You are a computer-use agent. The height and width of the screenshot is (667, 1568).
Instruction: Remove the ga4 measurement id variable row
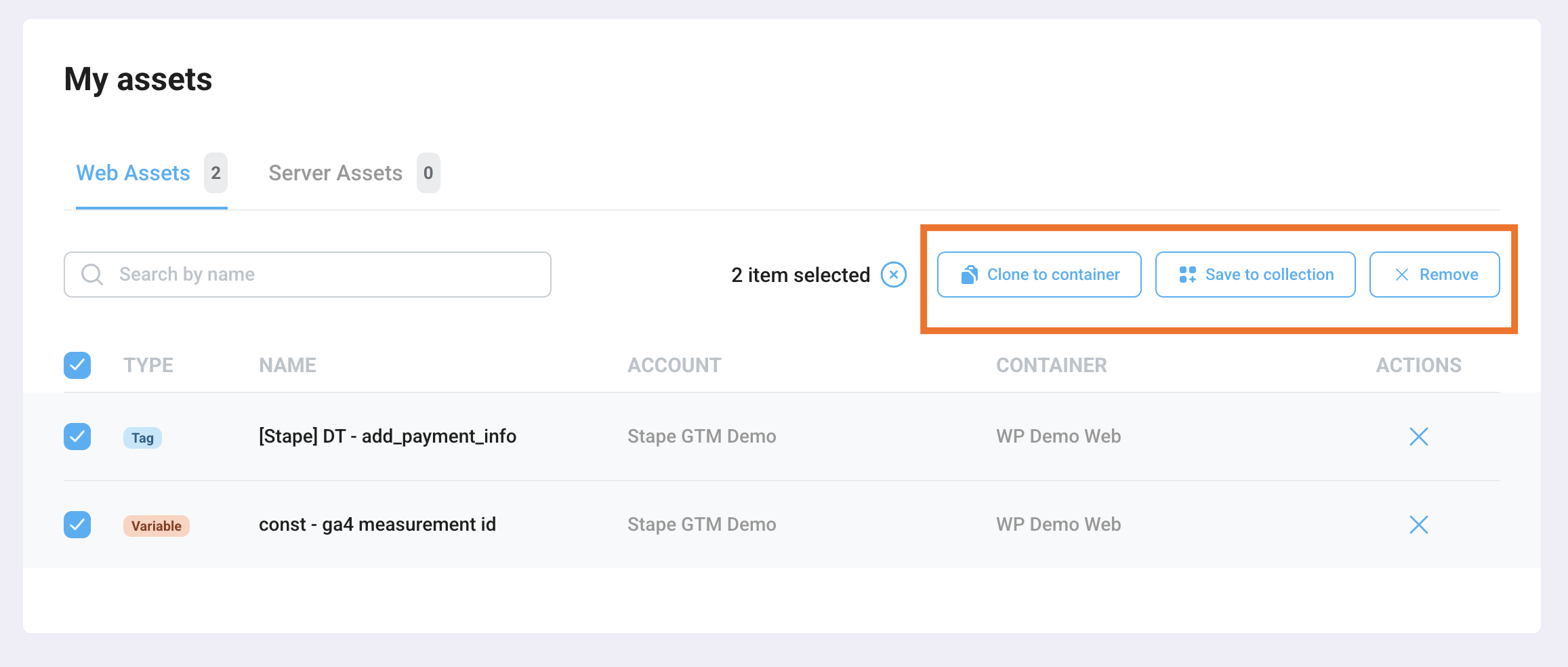[x=1418, y=525]
